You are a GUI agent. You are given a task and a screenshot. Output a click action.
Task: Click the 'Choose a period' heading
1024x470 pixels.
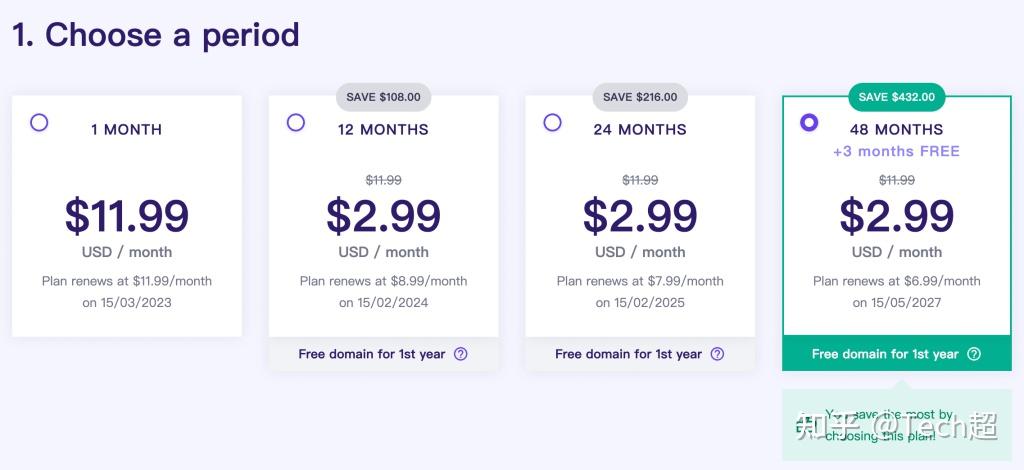[156, 35]
